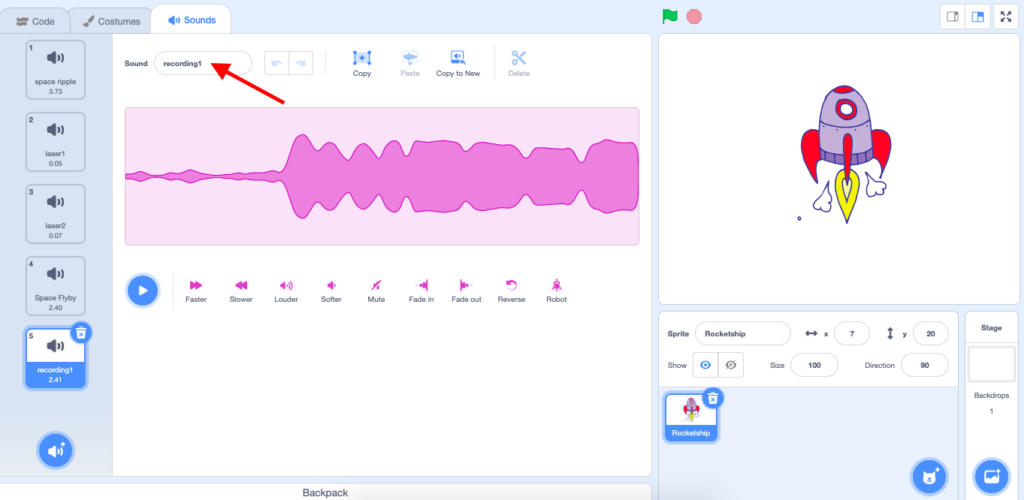1024x500 pixels.
Task: Apply the Reverse effect
Action: 511,291
